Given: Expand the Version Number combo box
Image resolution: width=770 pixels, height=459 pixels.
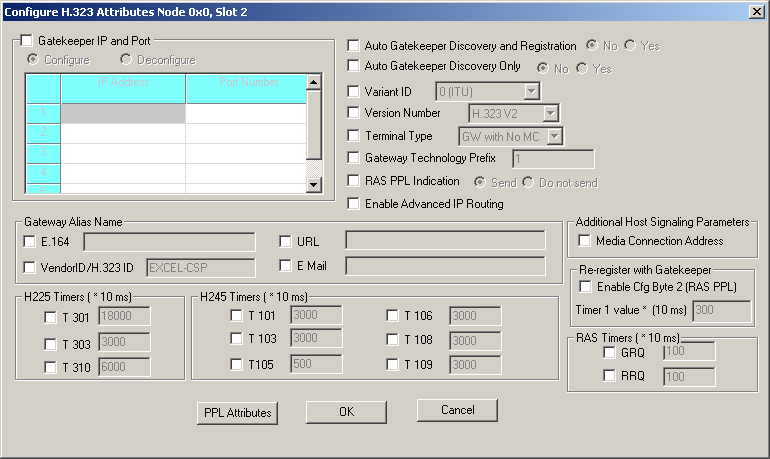Looking at the screenshot, I should point(550,114).
